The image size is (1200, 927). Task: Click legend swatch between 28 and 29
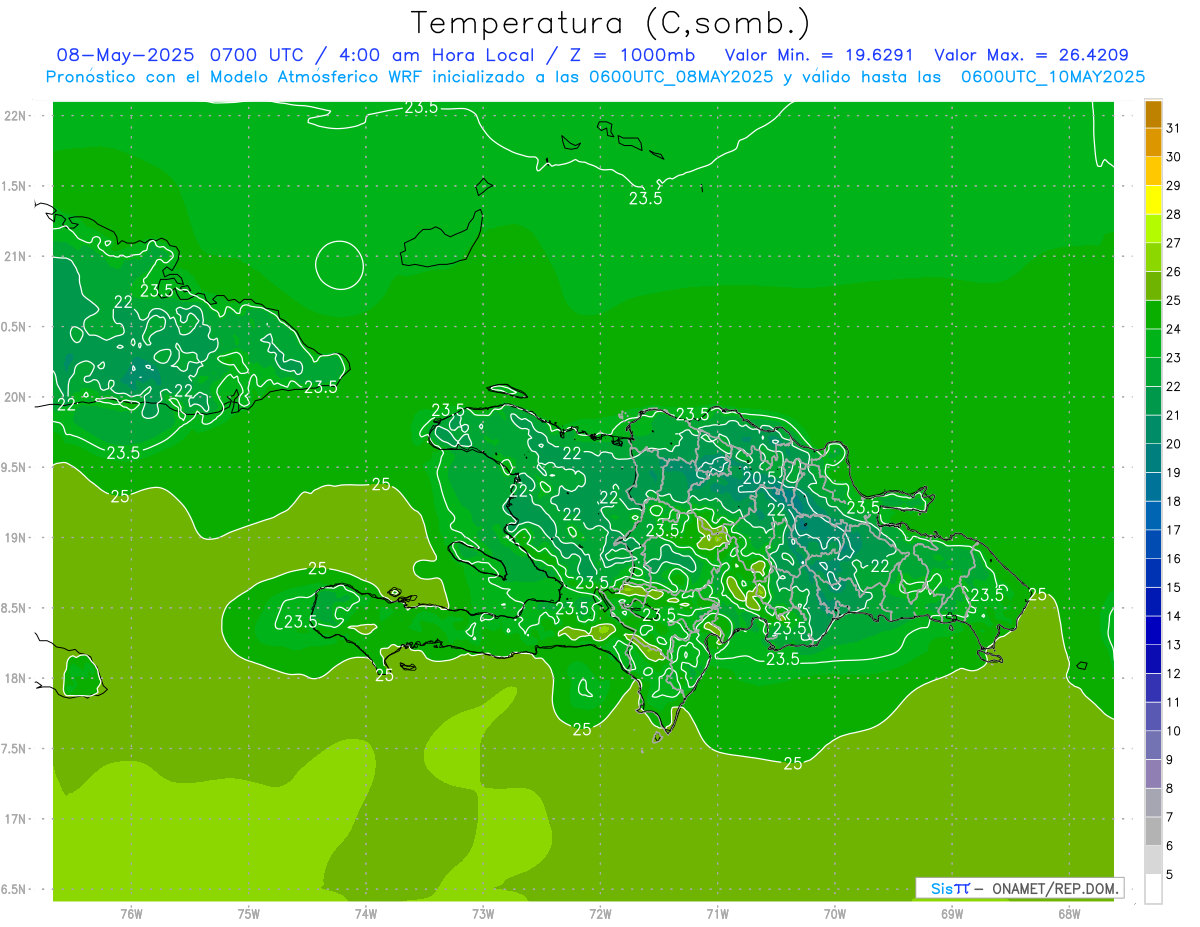point(1153,200)
